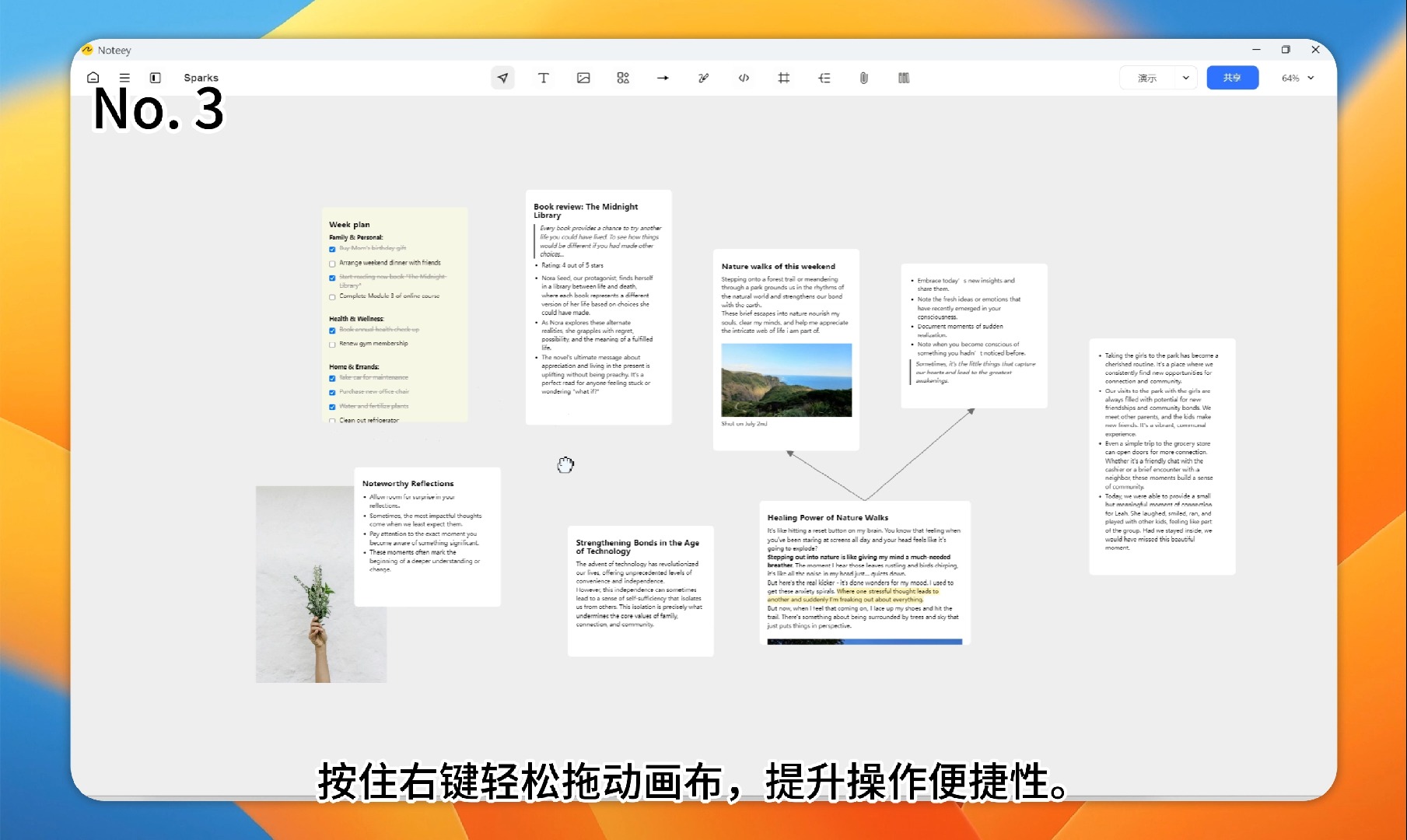Screen dimensions: 1407x840
Task: Click 'Shot on July 2nd' caption
Action: coord(744,424)
